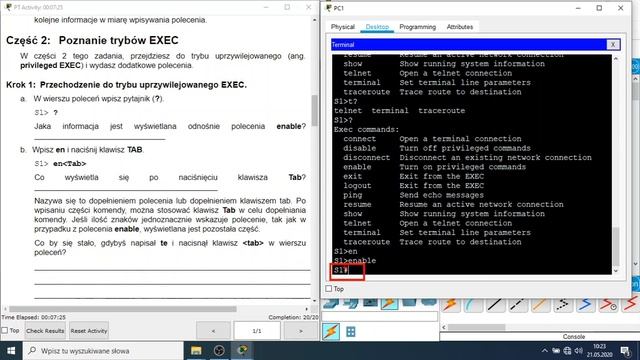Open the Windows Start menu

(11, 351)
